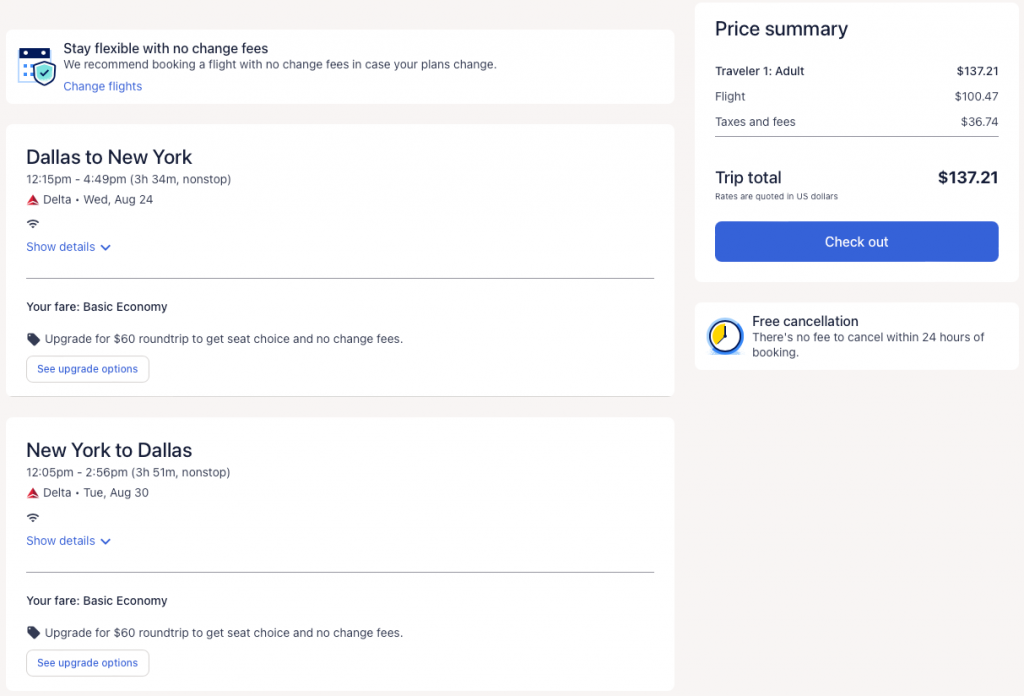Click the Trip total amount $137.21

coord(967,178)
